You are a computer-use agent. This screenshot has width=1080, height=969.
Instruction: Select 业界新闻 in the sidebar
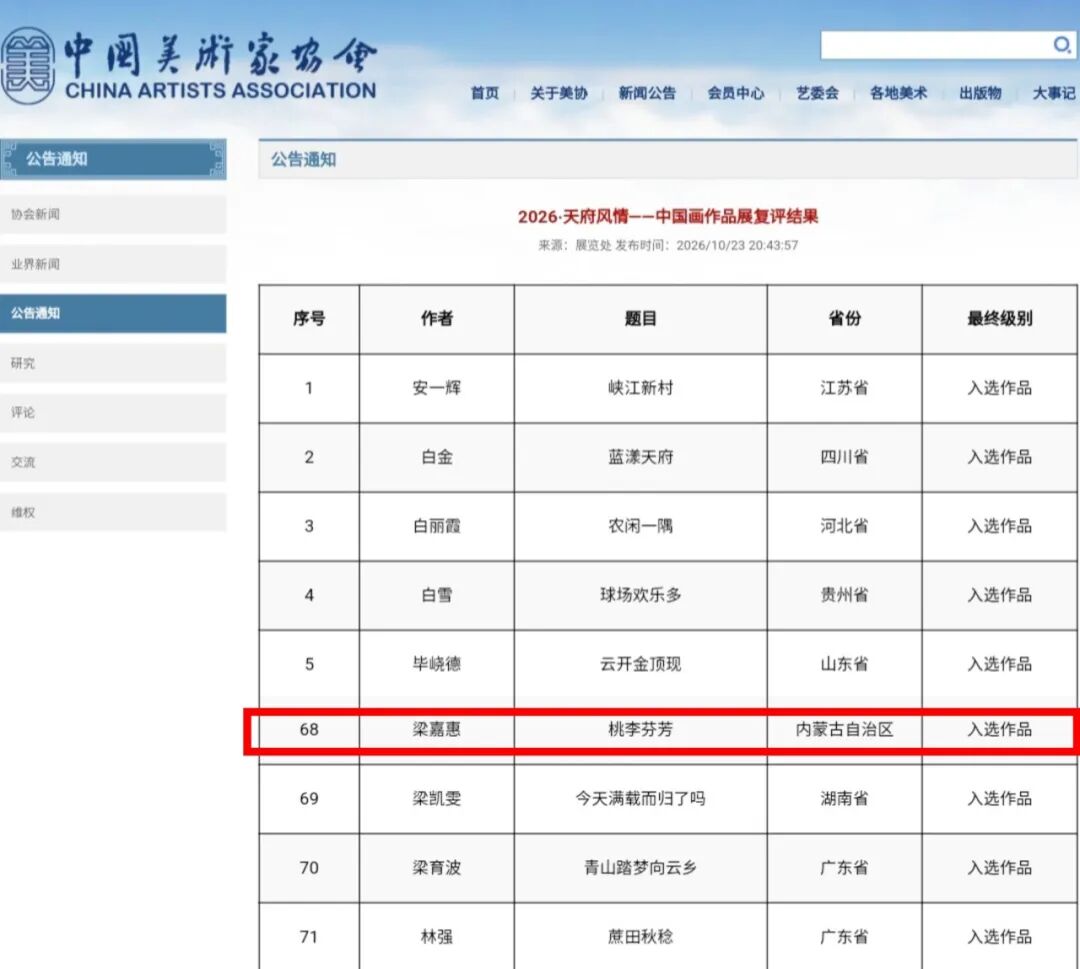(113, 264)
